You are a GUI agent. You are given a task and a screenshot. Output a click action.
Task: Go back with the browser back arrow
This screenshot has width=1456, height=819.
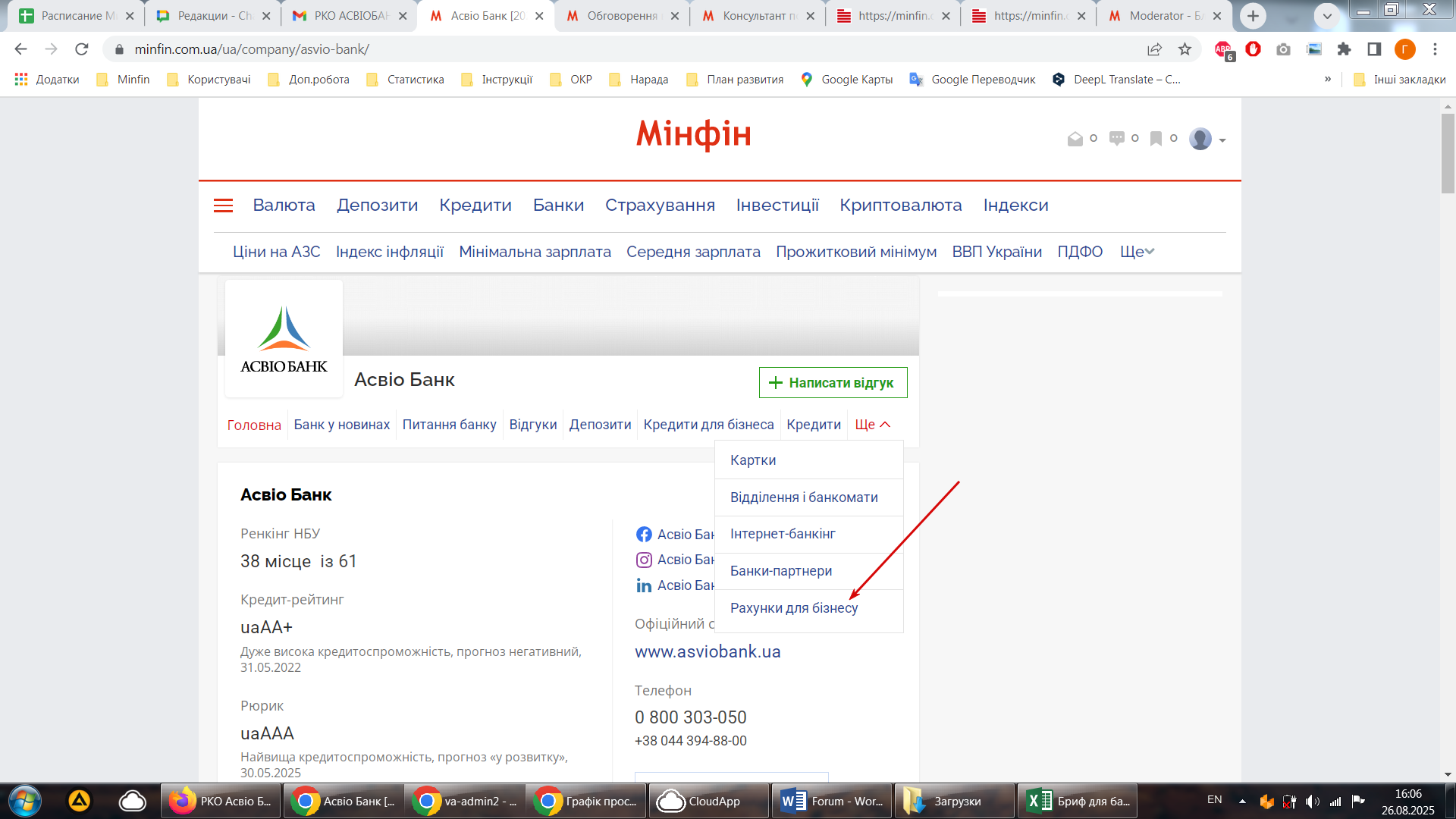[20, 49]
